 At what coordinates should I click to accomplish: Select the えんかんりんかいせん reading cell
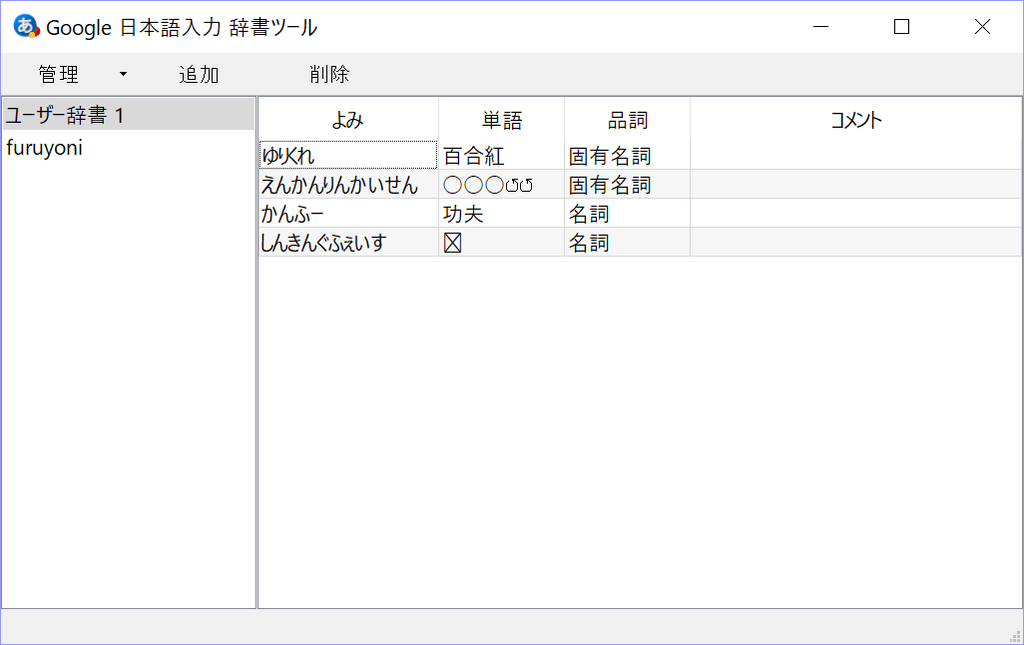click(348, 185)
